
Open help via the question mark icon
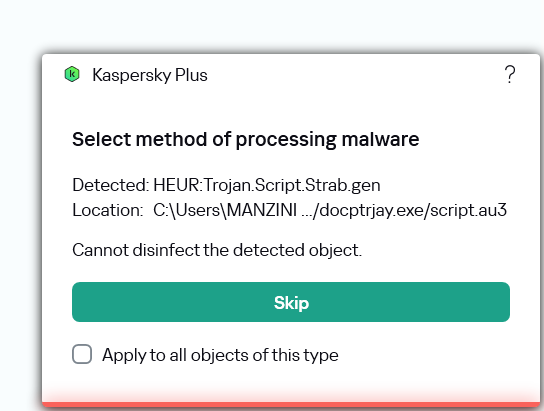[510, 75]
